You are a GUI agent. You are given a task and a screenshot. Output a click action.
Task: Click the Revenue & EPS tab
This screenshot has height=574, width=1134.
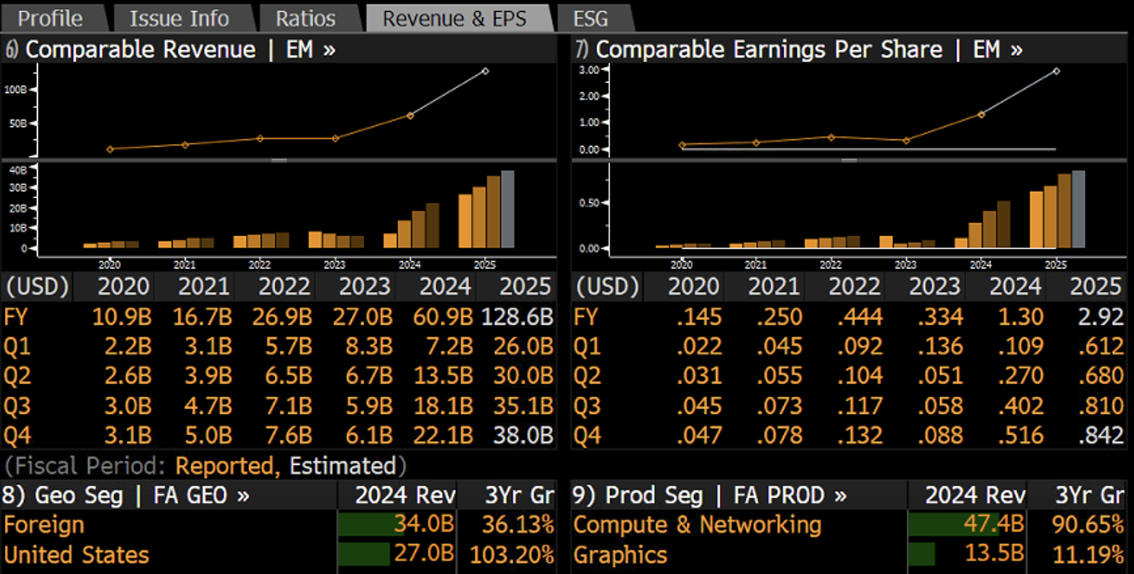(x=455, y=18)
